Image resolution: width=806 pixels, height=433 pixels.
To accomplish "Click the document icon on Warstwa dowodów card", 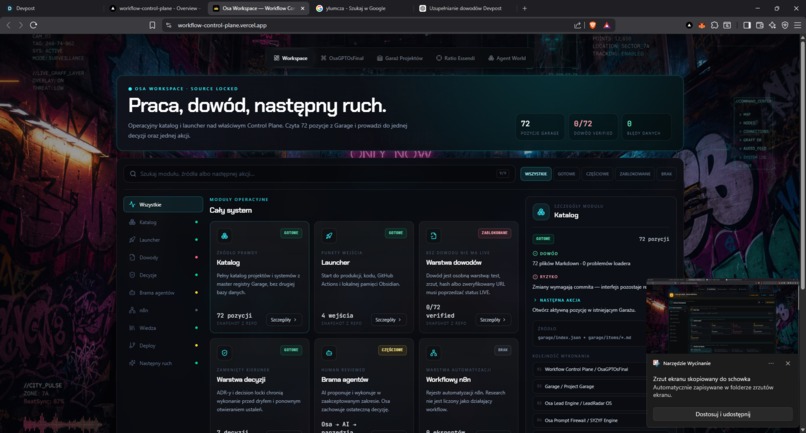I will click(433, 236).
